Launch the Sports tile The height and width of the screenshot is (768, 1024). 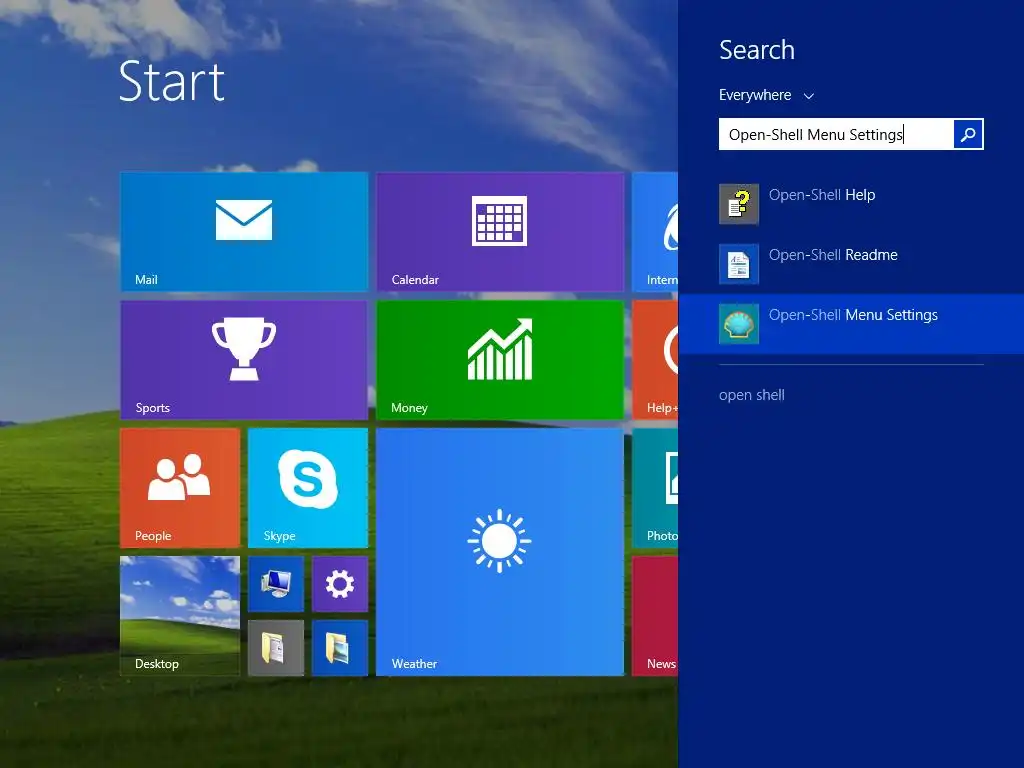point(244,360)
